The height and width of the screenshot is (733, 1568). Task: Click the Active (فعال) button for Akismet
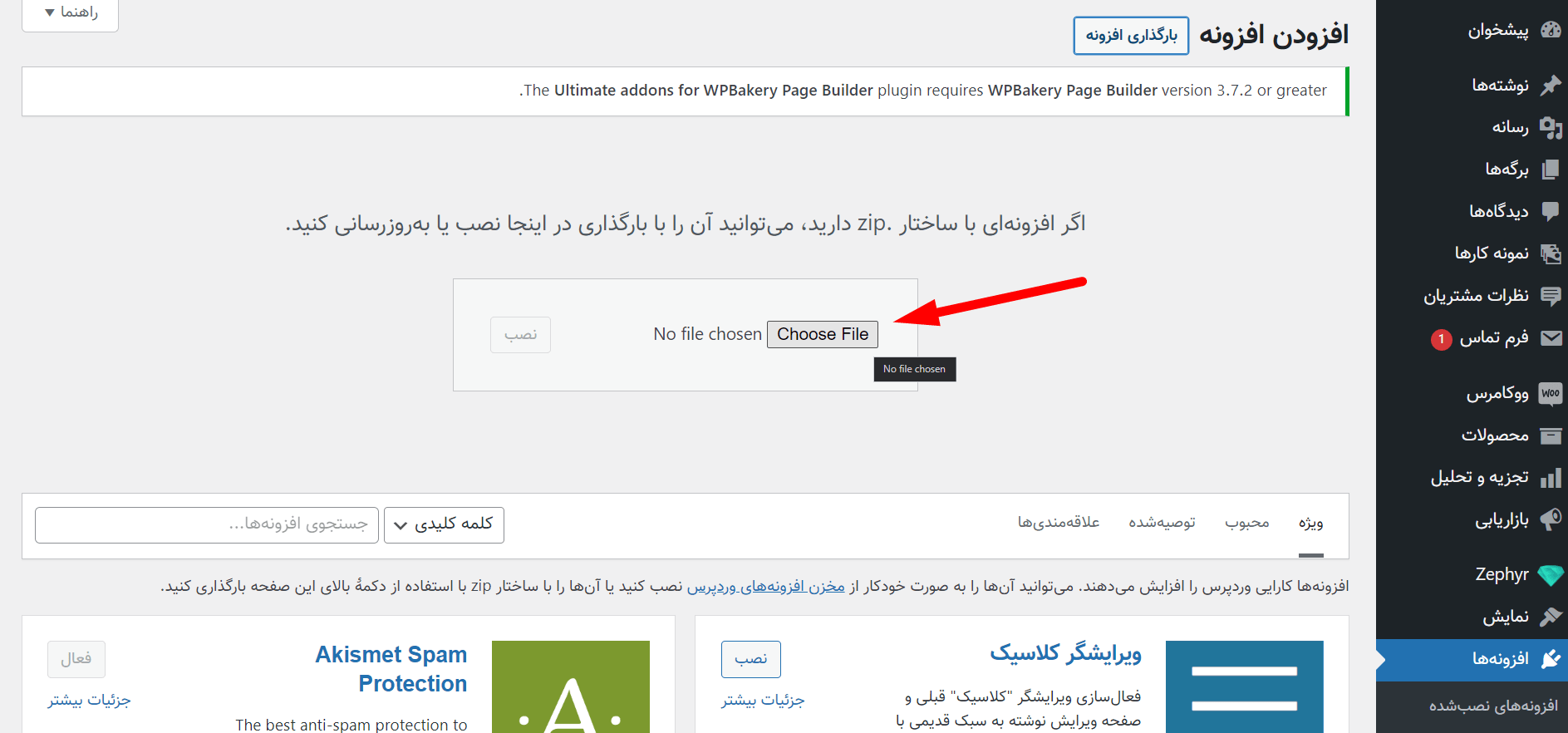76,659
